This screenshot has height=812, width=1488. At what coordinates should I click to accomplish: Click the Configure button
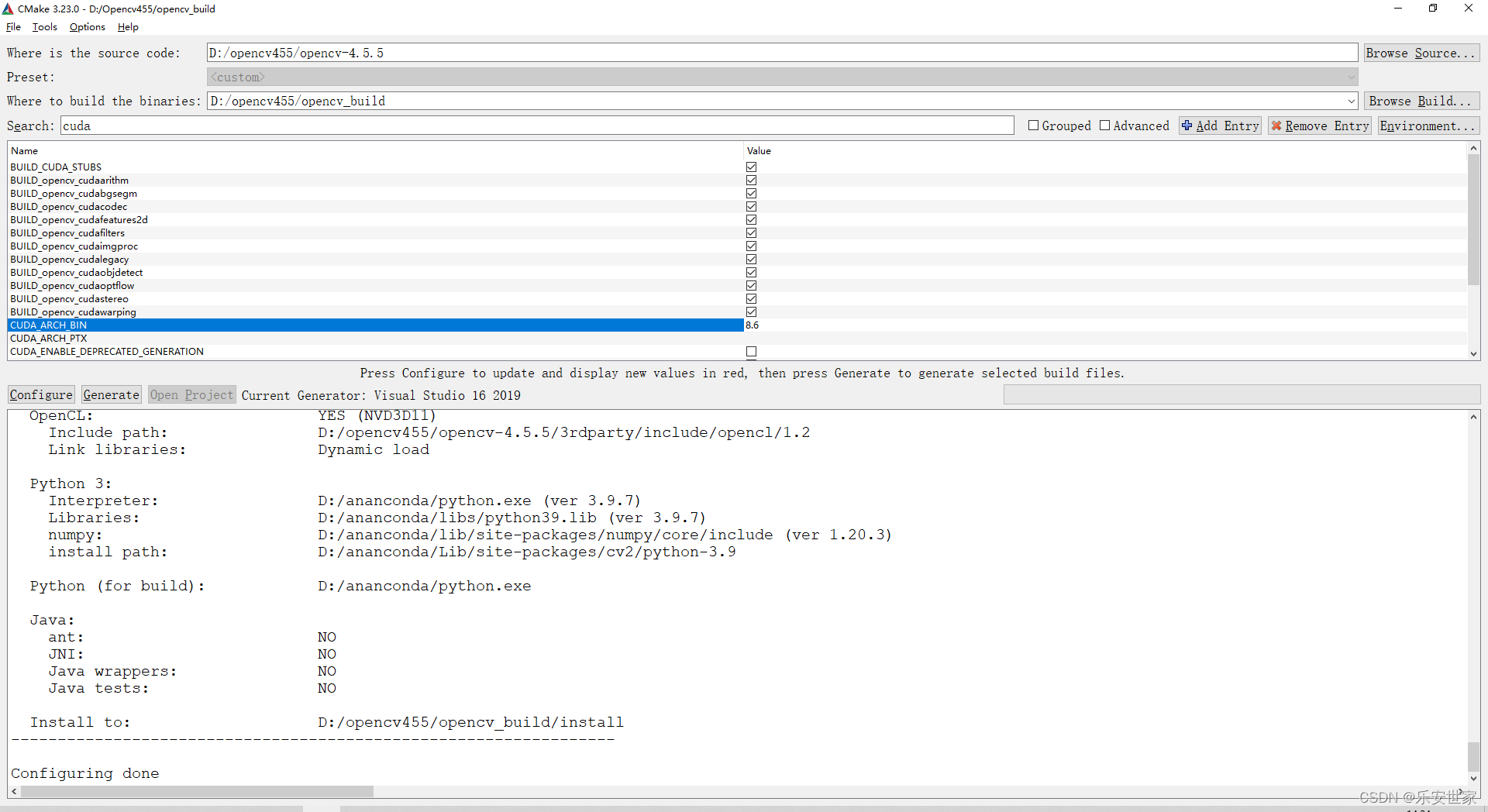tap(41, 395)
